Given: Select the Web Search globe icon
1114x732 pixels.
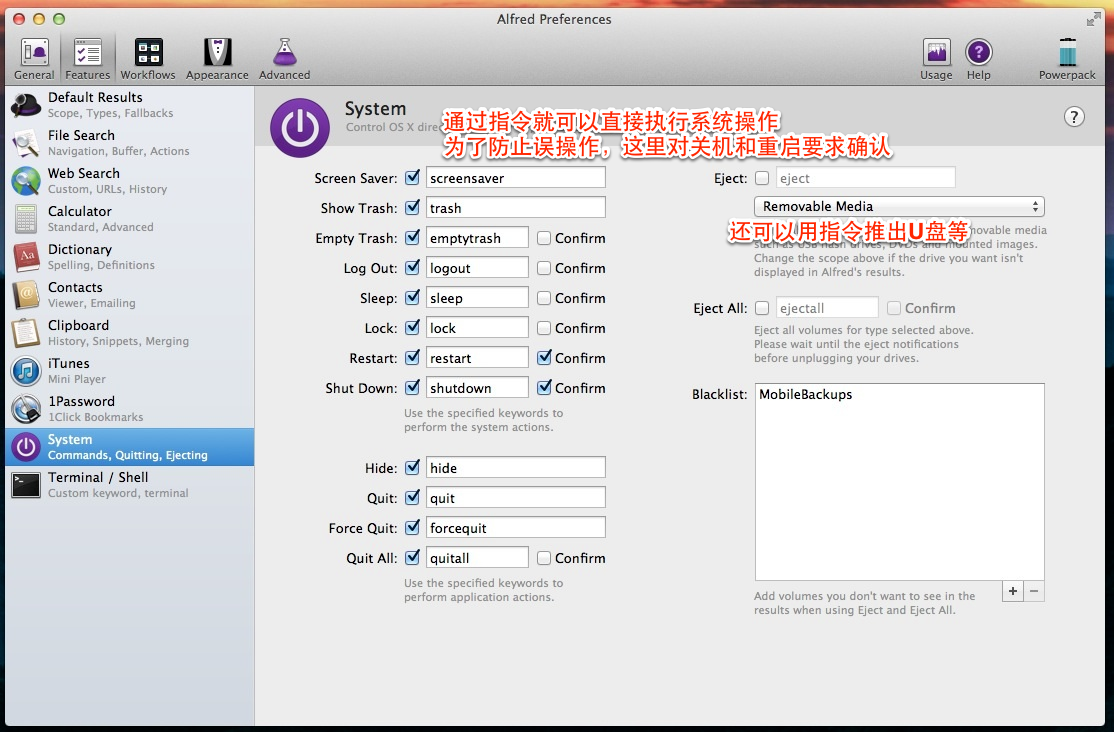Looking at the screenshot, I should pos(26,181).
